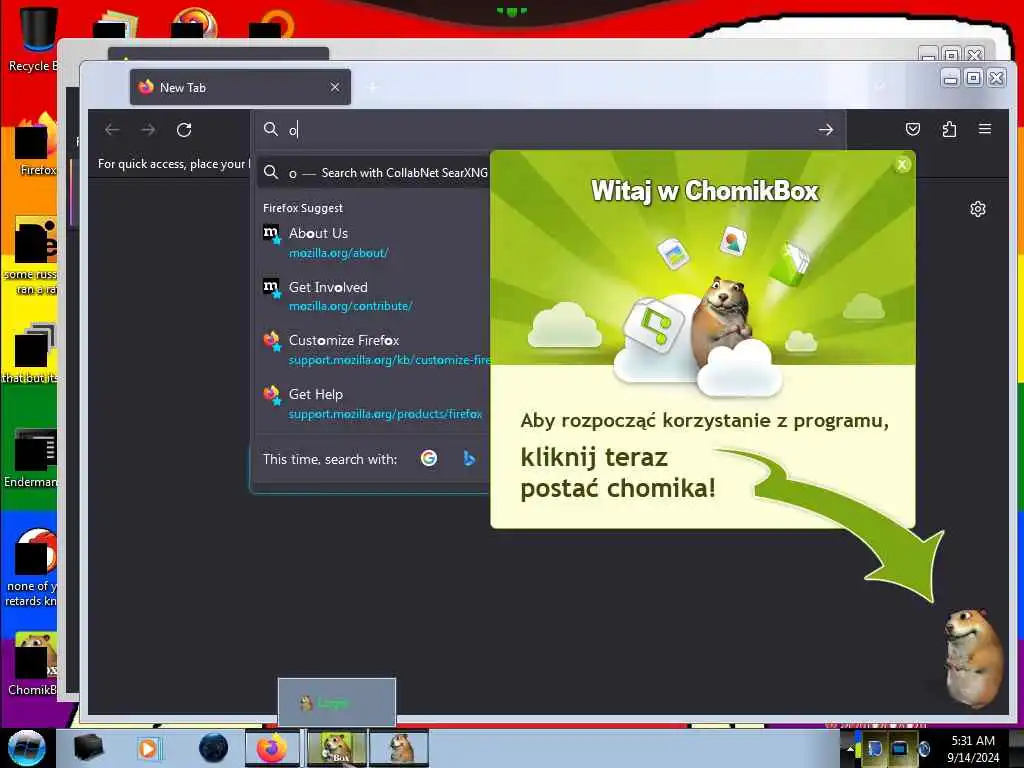
Task: Open the Pocket save icon
Action: (x=913, y=129)
